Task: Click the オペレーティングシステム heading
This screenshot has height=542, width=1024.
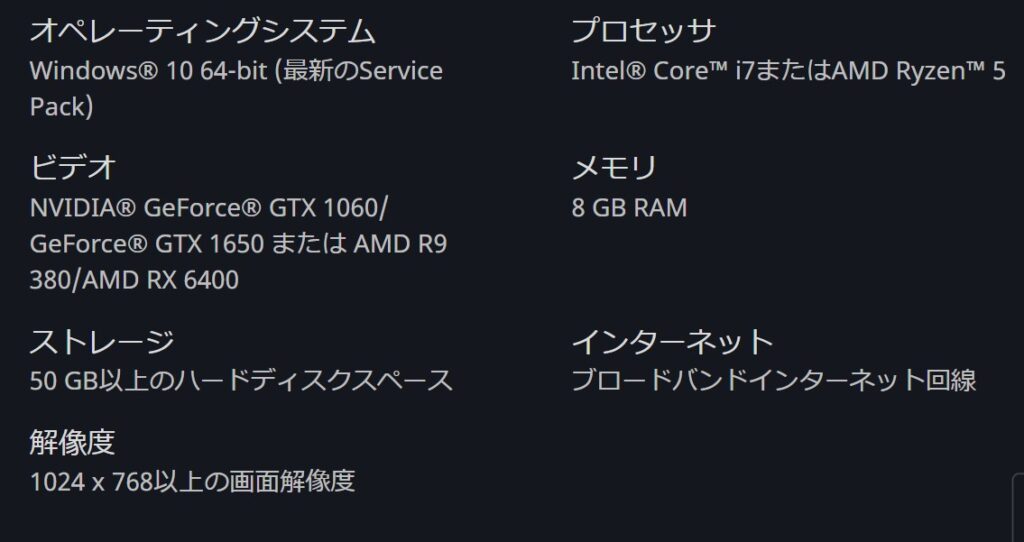Action: (202, 31)
